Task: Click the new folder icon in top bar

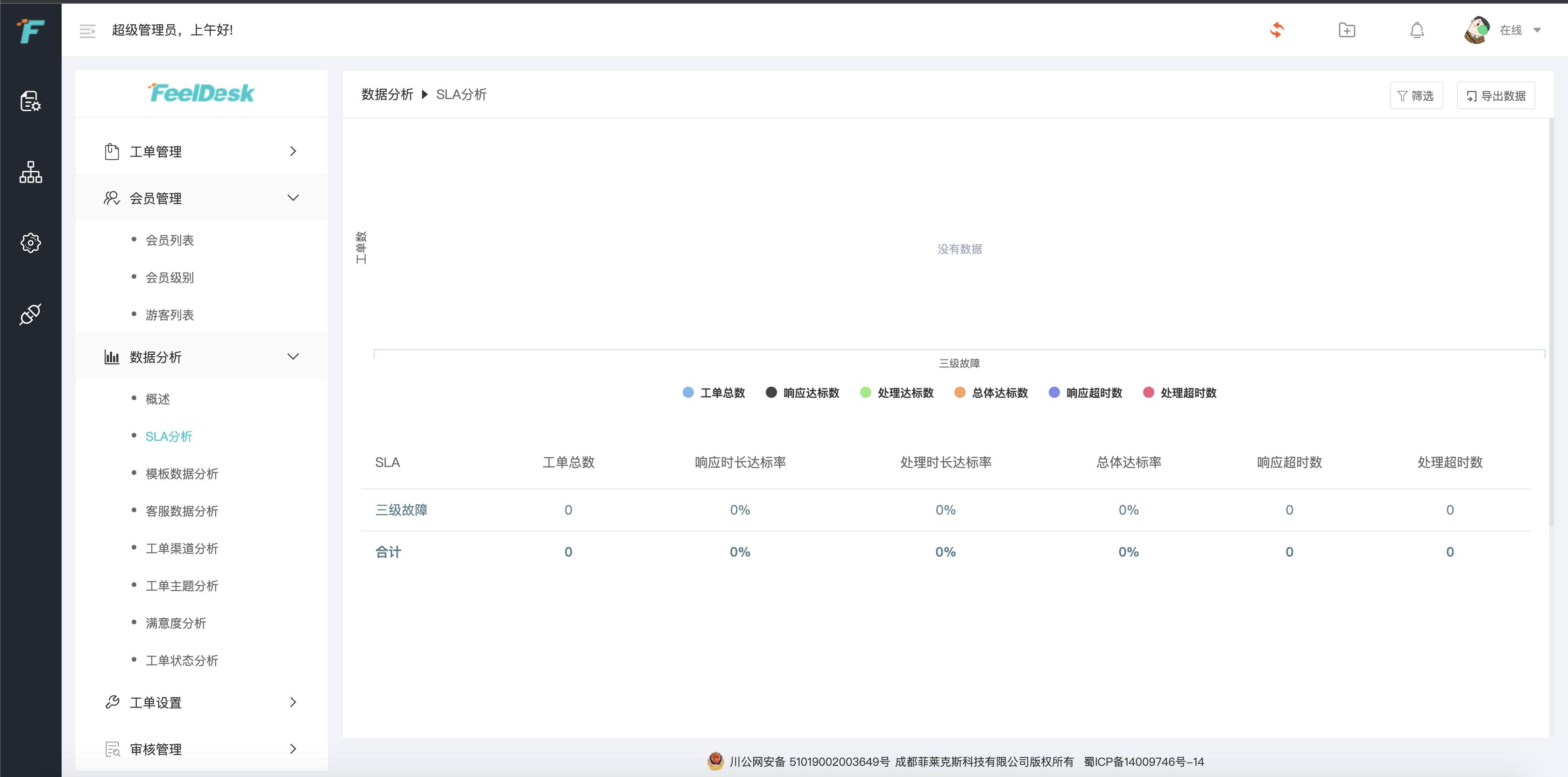Action: tap(1347, 30)
